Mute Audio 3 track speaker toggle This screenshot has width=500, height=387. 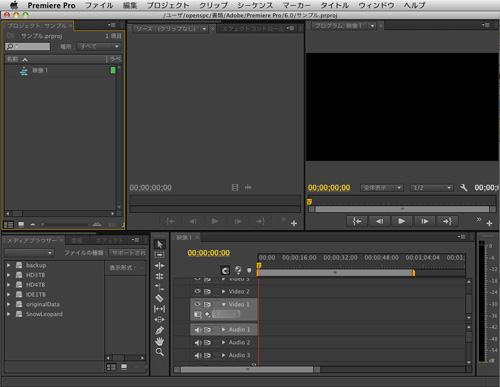198,355
